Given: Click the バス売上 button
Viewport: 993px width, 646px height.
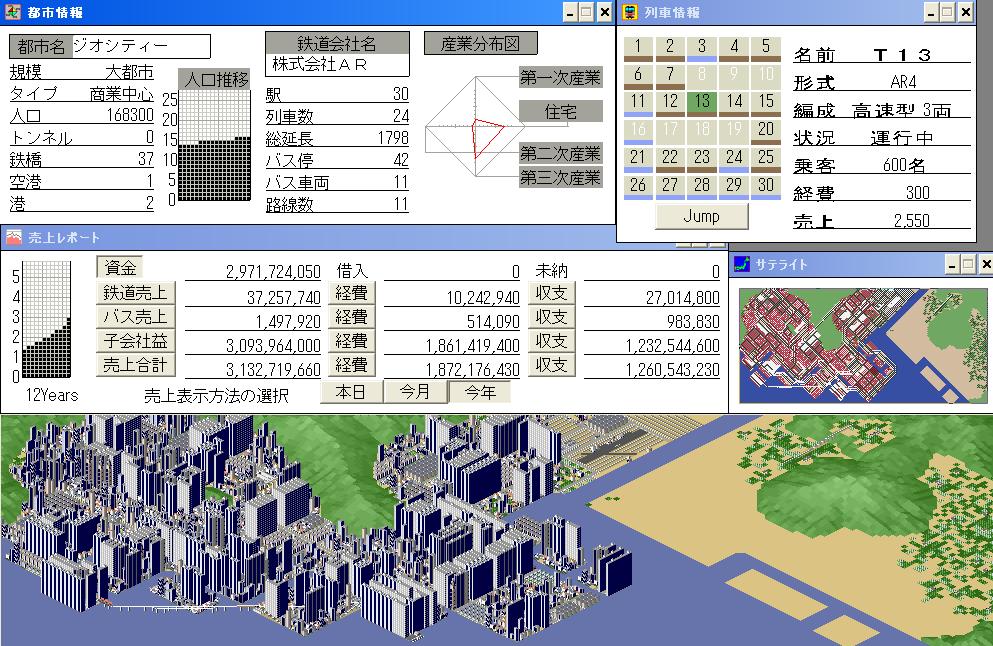Looking at the screenshot, I should pos(136,316).
